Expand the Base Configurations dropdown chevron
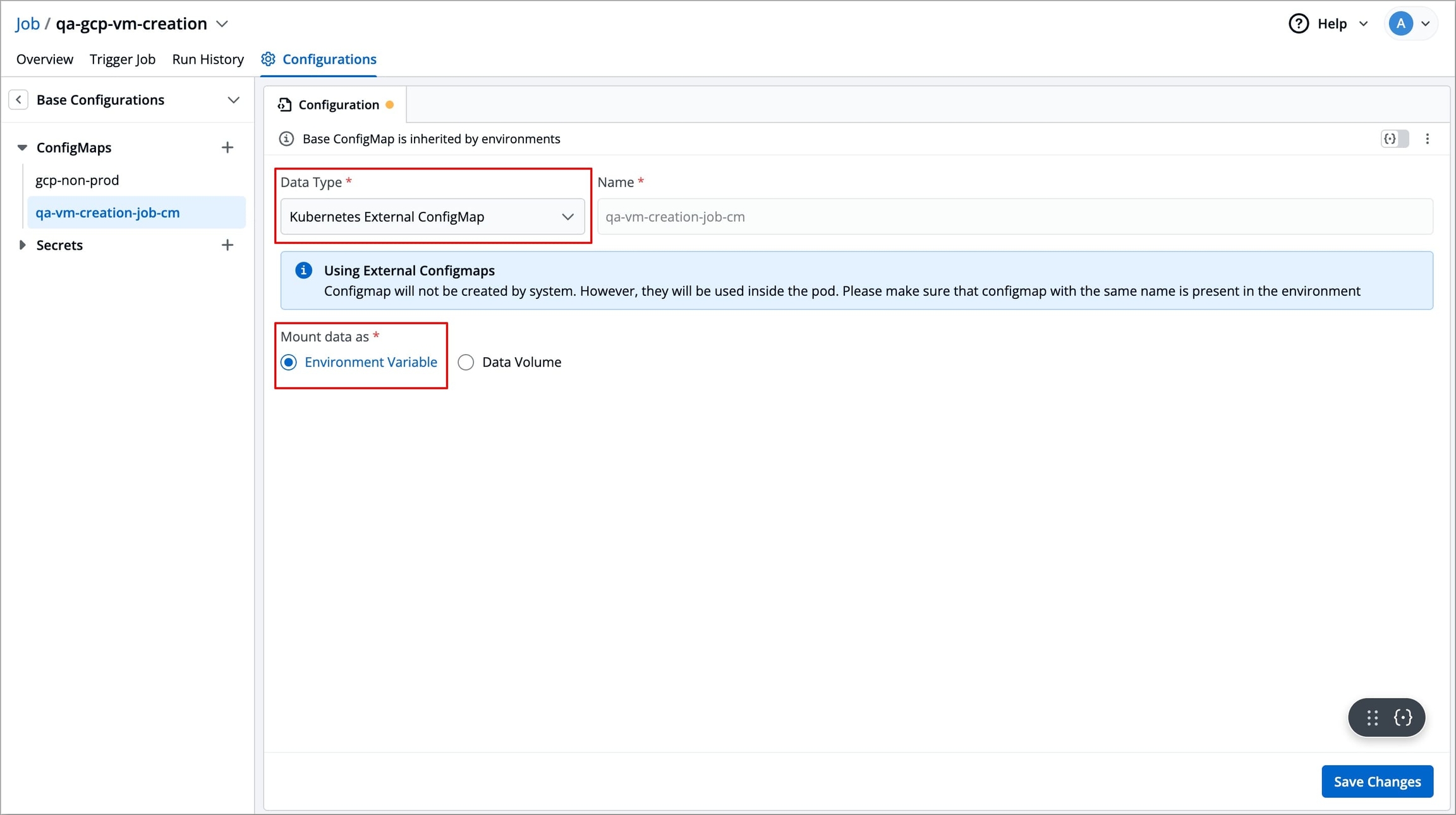The image size is (1456, 815). point(233,100)
